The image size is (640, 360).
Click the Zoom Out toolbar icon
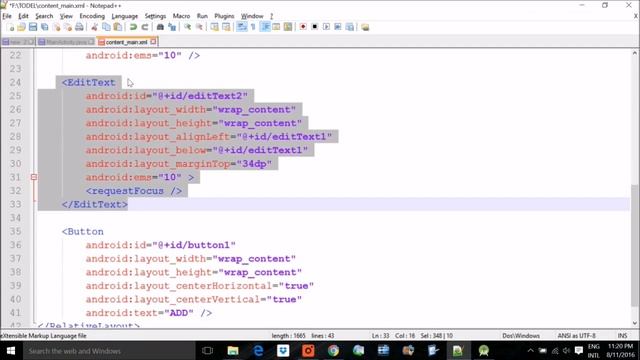[199, 27]
